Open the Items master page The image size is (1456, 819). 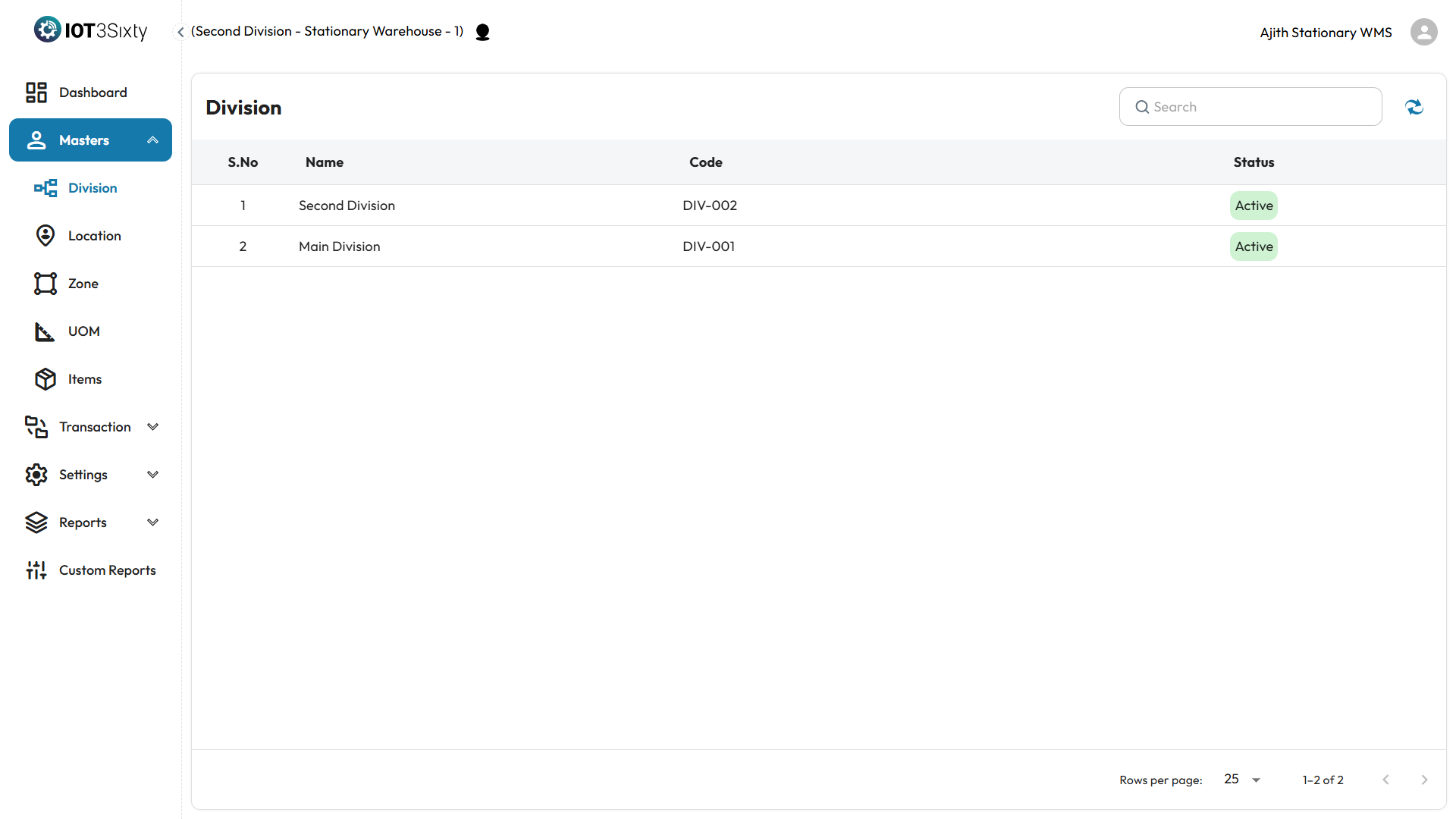click(x=84, y=379)
